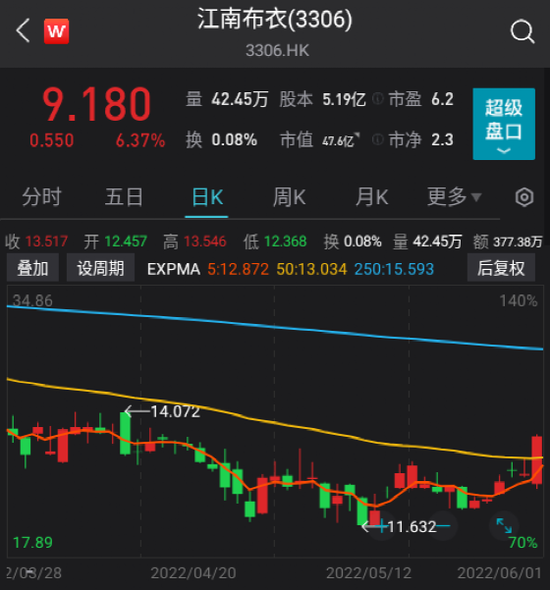The image size is (550, 590).
Task: Switch to the 周K tab
Action: pyautogui.click(x=289, y=197)
